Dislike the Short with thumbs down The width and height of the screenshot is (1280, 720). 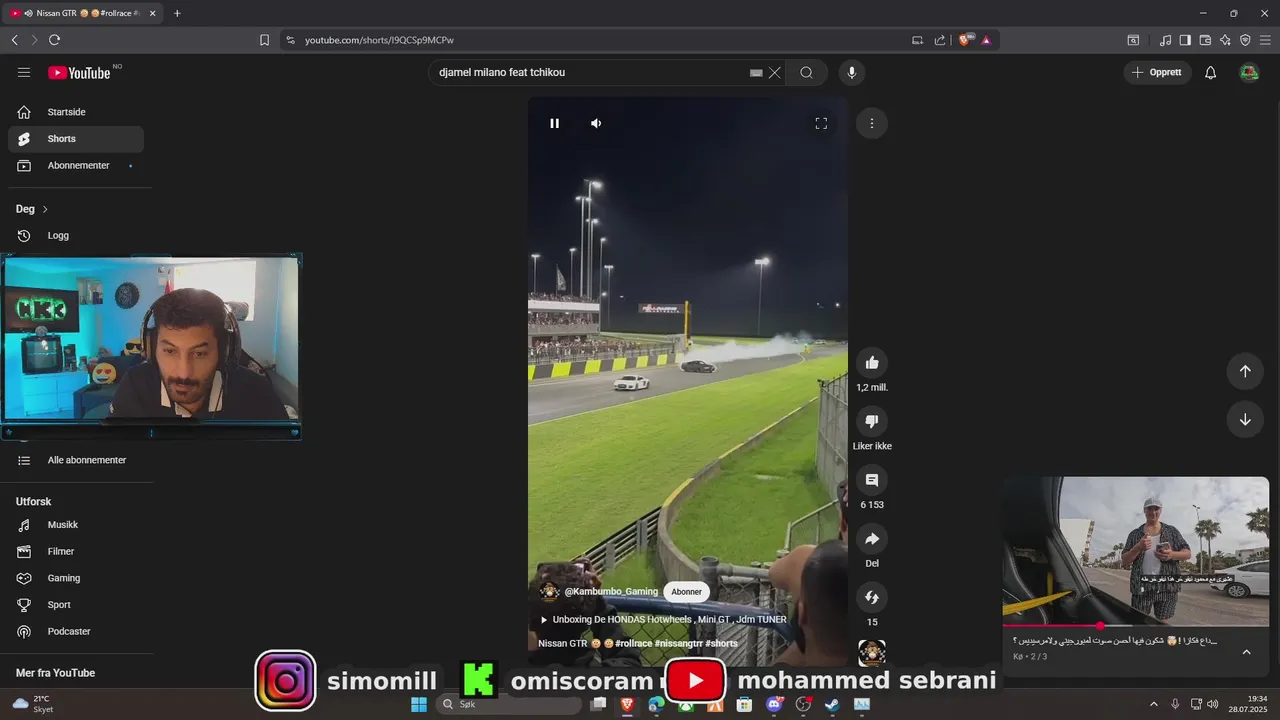pos(872,421)
